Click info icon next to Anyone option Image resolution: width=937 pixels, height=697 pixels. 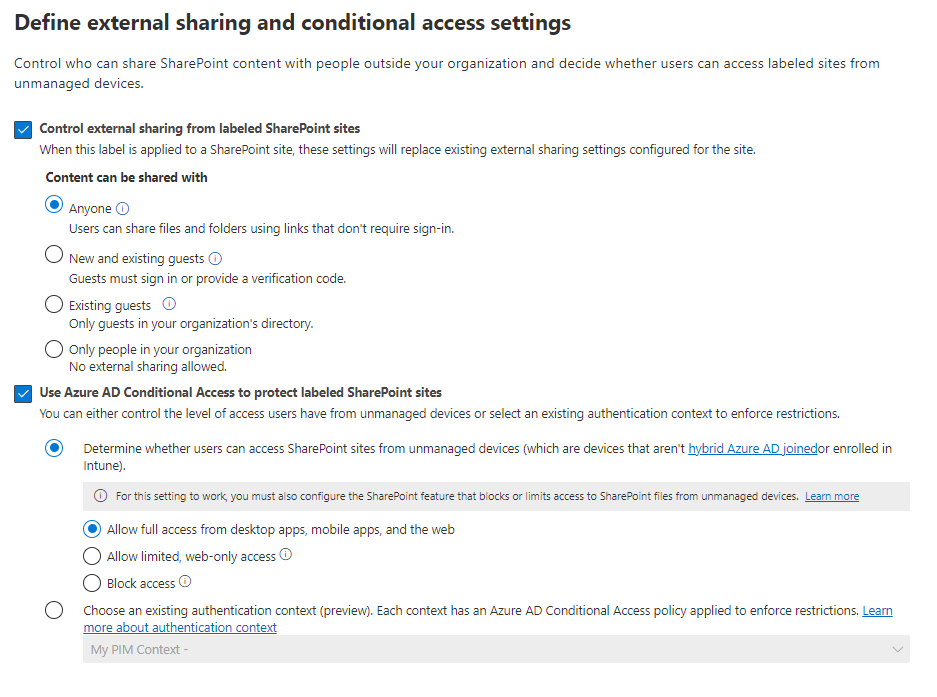click(123, 209)
